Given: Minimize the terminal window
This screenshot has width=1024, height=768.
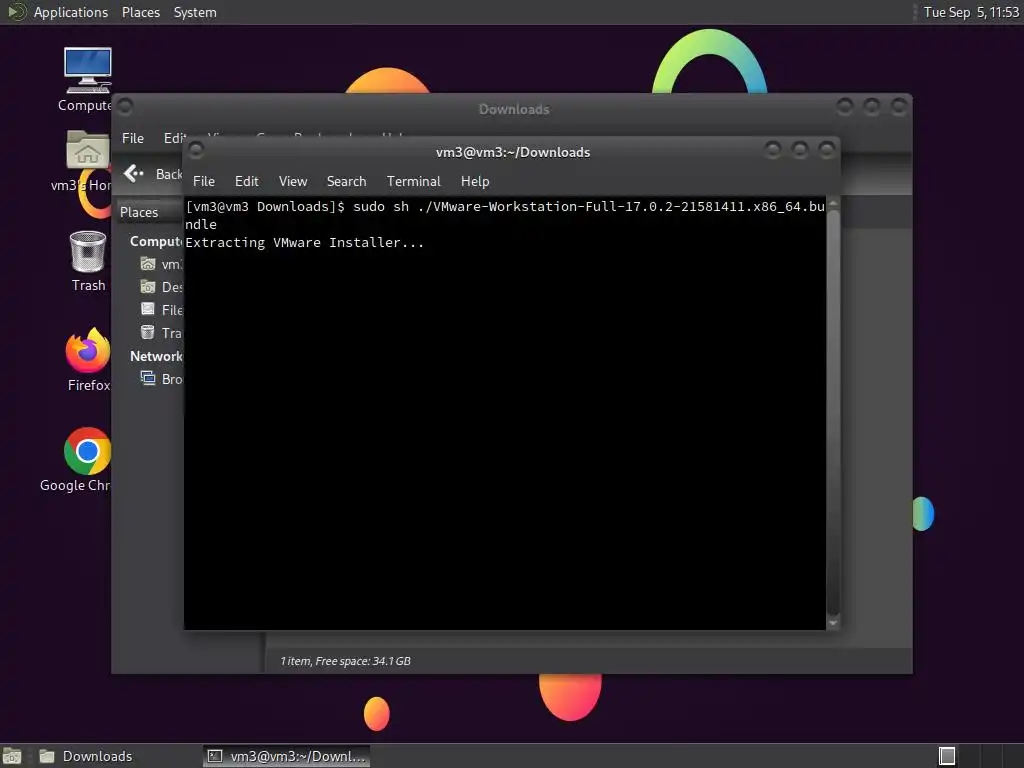Looking at the screenshot, I should click(x=773, y=150).
